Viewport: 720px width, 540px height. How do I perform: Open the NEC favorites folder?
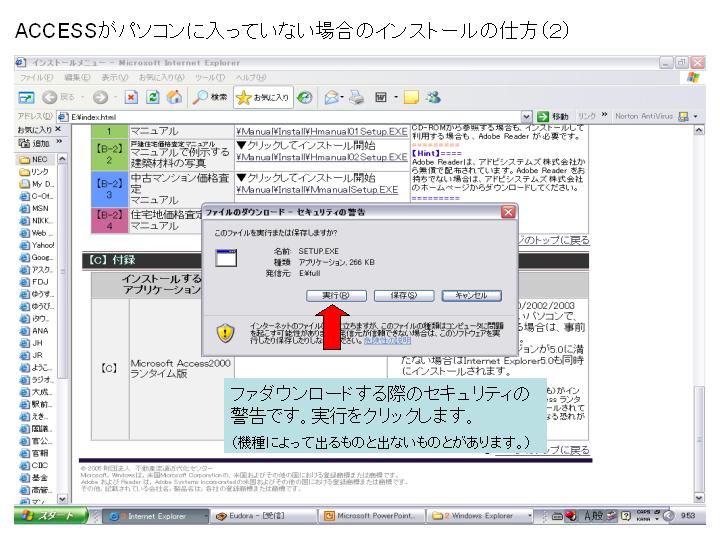[x=33, y=159]
